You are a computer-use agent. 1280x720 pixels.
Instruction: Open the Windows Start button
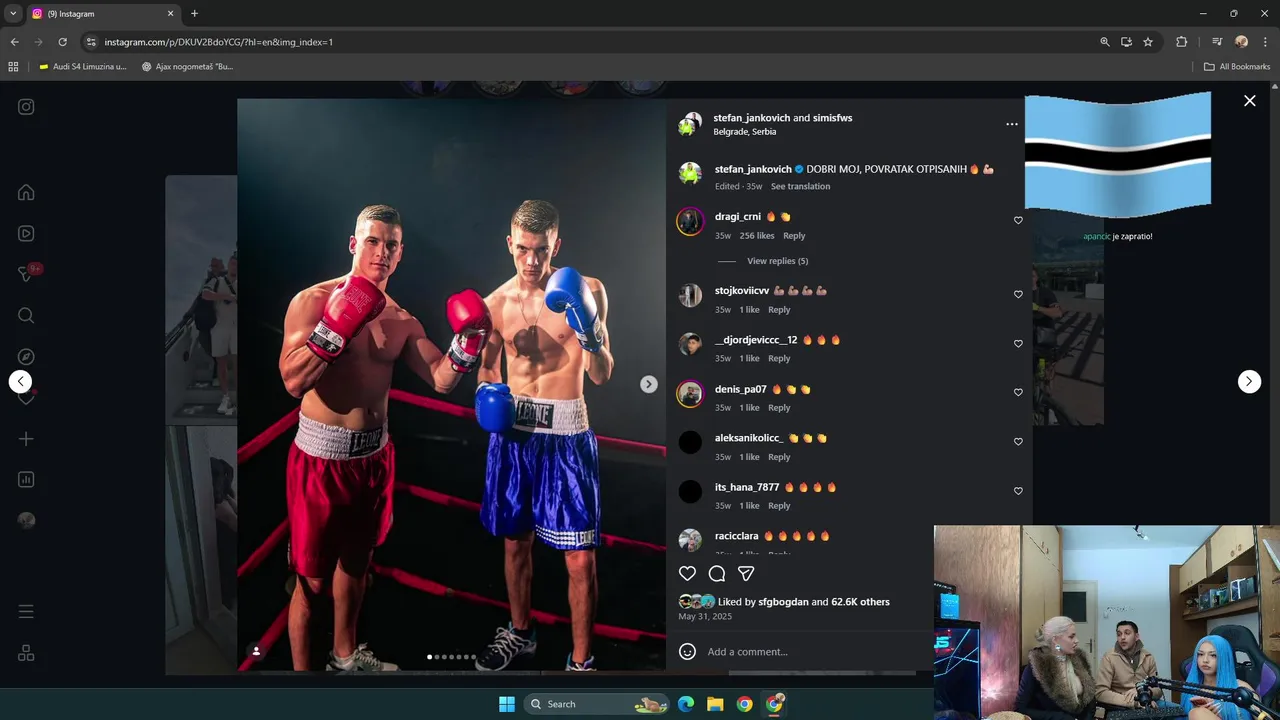tap(507, 704)
